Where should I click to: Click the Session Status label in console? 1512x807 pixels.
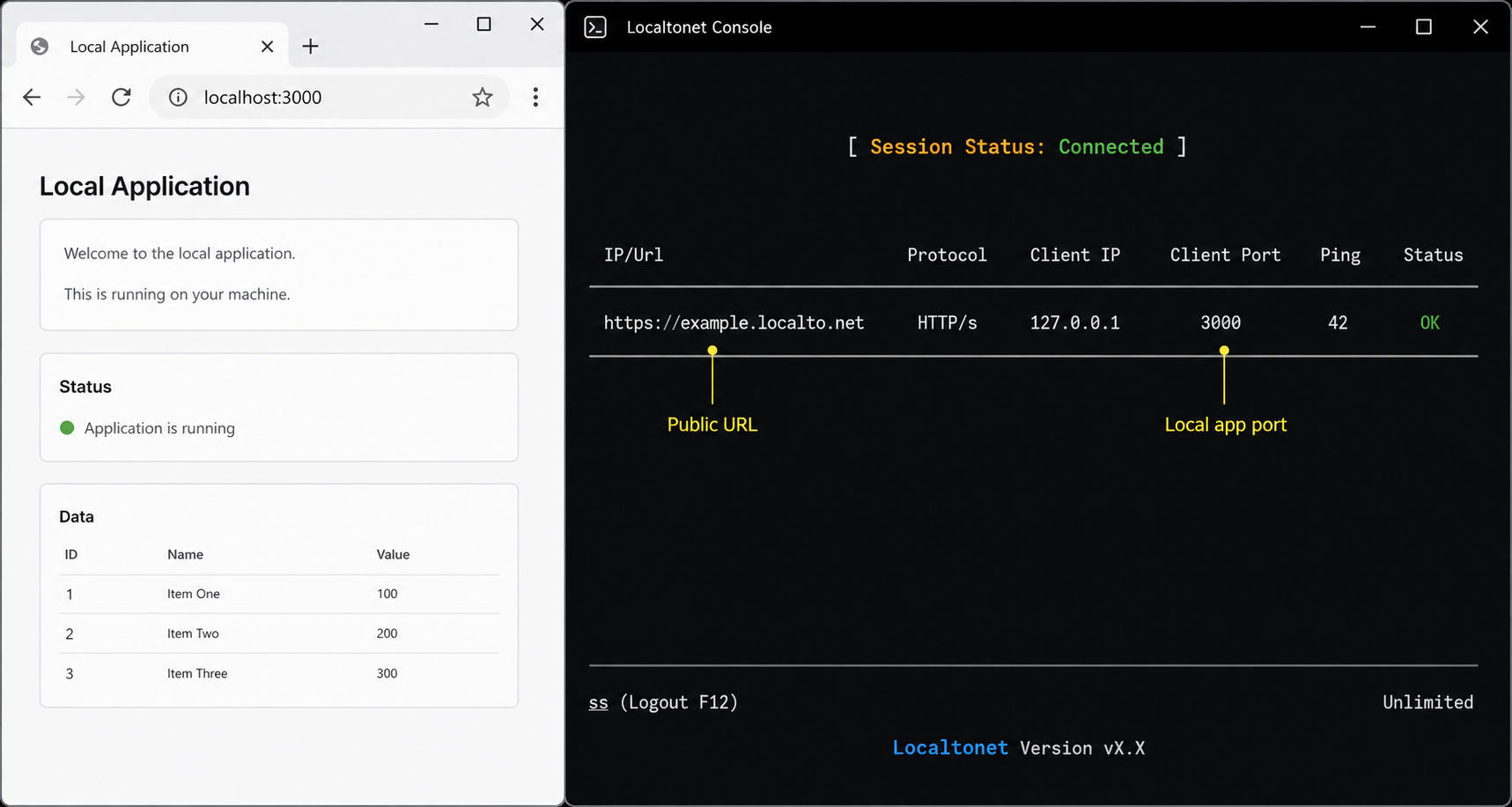pyautogui.click(x=958, y=147)
